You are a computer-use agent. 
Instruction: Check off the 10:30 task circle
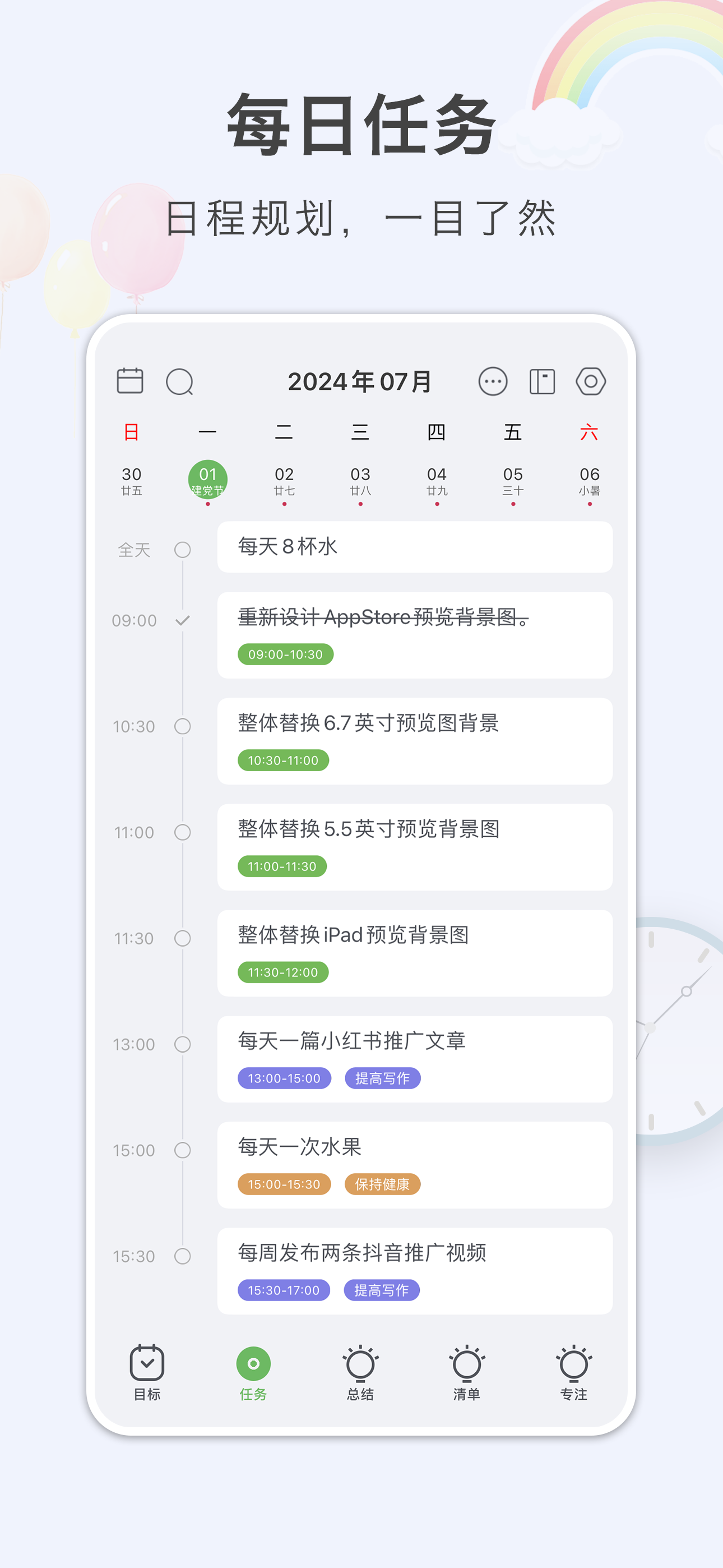(x=183, y=726)
